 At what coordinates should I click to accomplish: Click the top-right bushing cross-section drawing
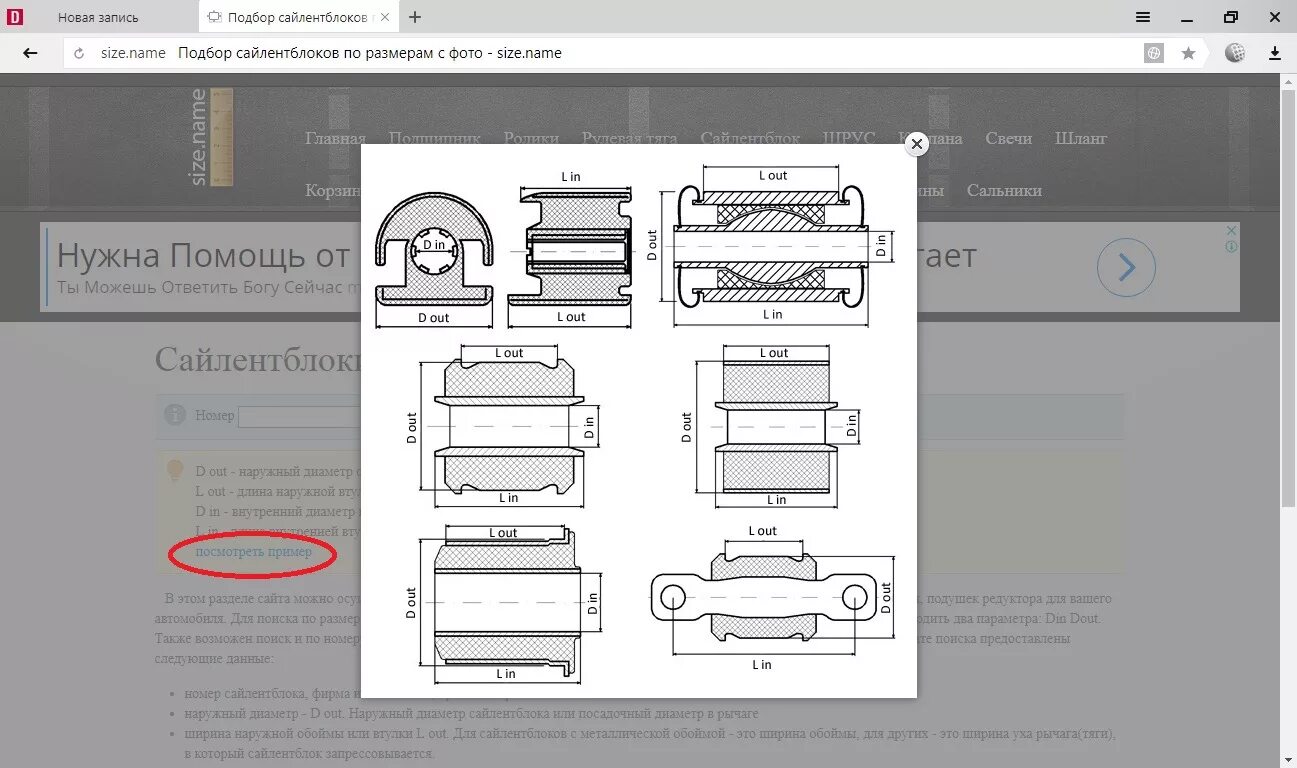tap(772, 246)
